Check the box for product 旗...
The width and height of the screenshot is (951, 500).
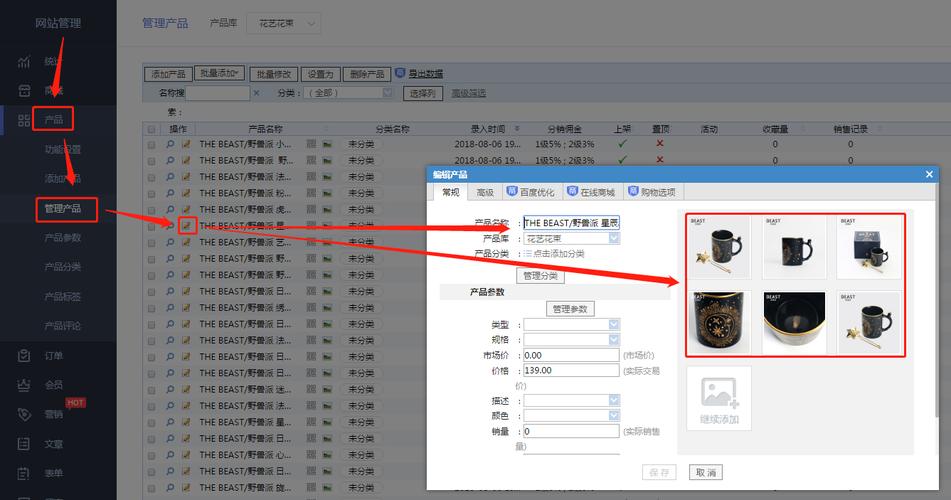click(151, 488)
